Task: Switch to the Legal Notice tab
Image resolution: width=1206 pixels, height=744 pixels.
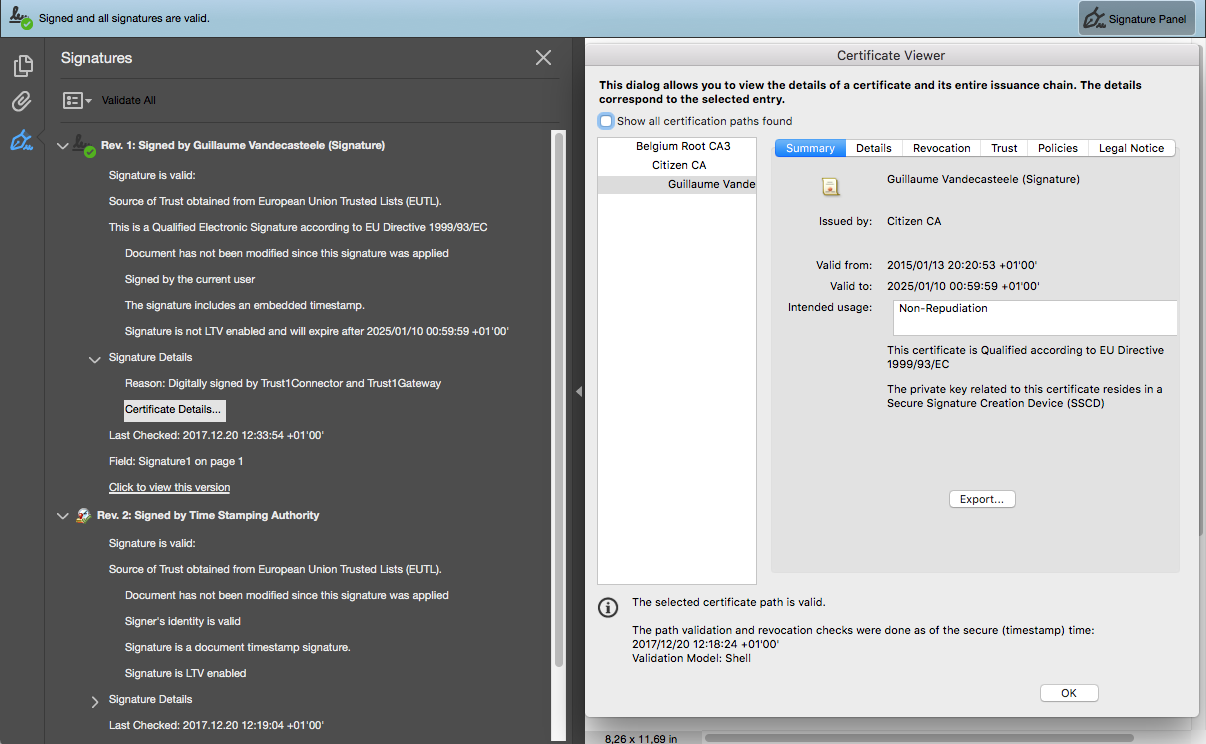Action: (1131, 148)
